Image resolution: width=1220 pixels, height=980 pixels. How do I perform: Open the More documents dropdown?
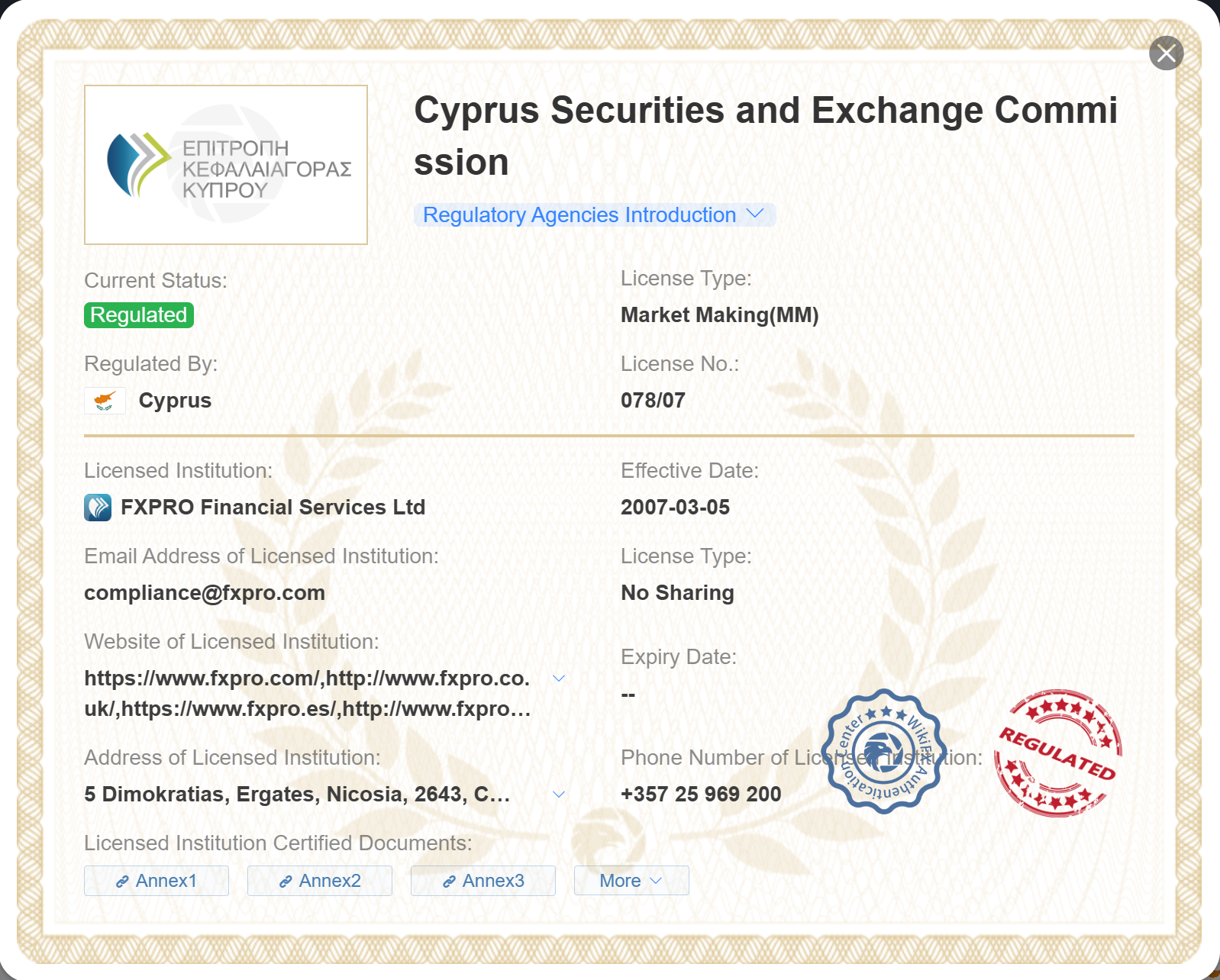pyautogui.click(x=631, y=881)
